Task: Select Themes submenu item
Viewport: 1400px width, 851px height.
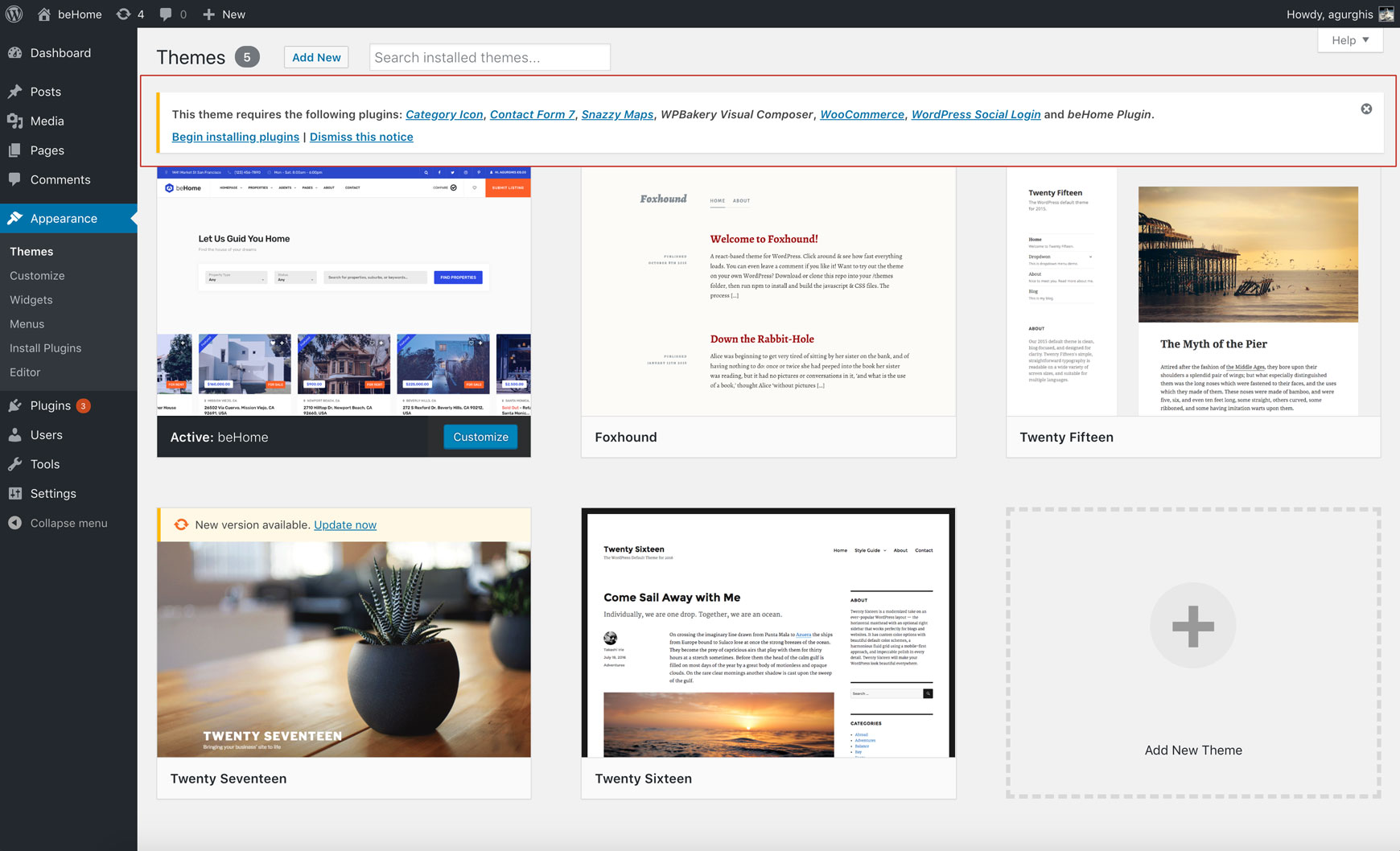Action: (31, 251)
